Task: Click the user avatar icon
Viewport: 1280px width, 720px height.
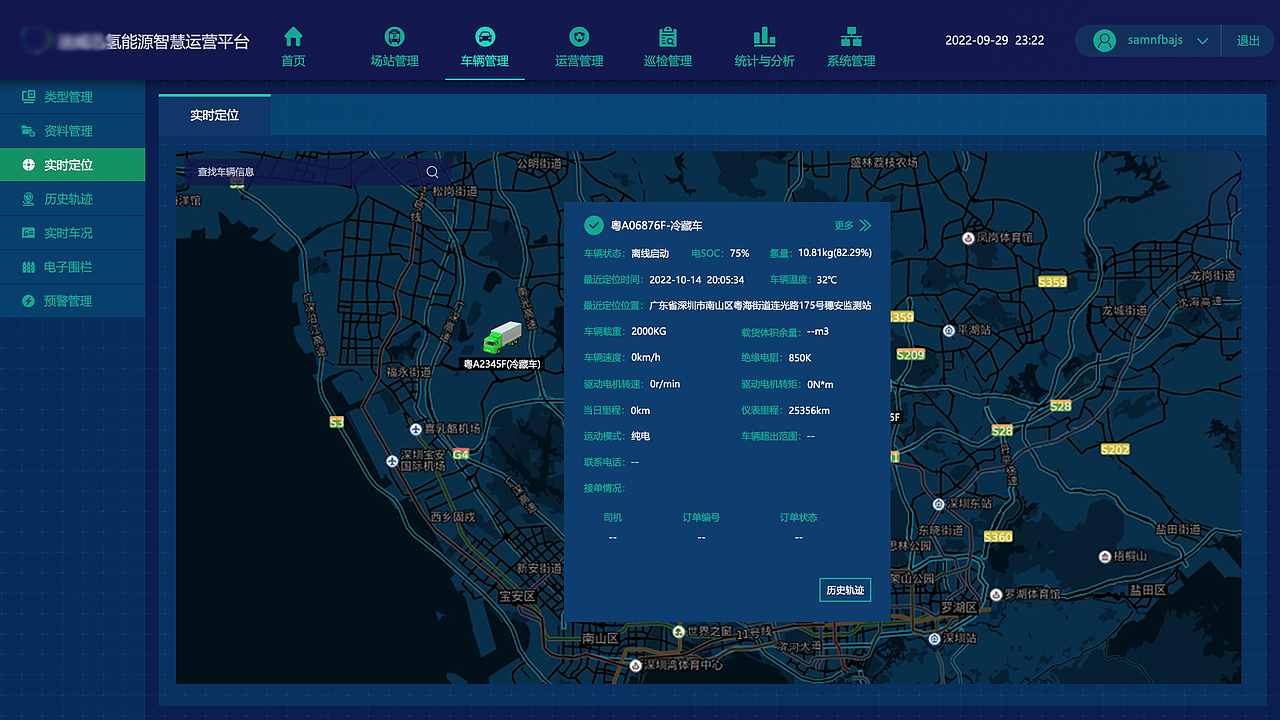Action: click(1105, 40)
